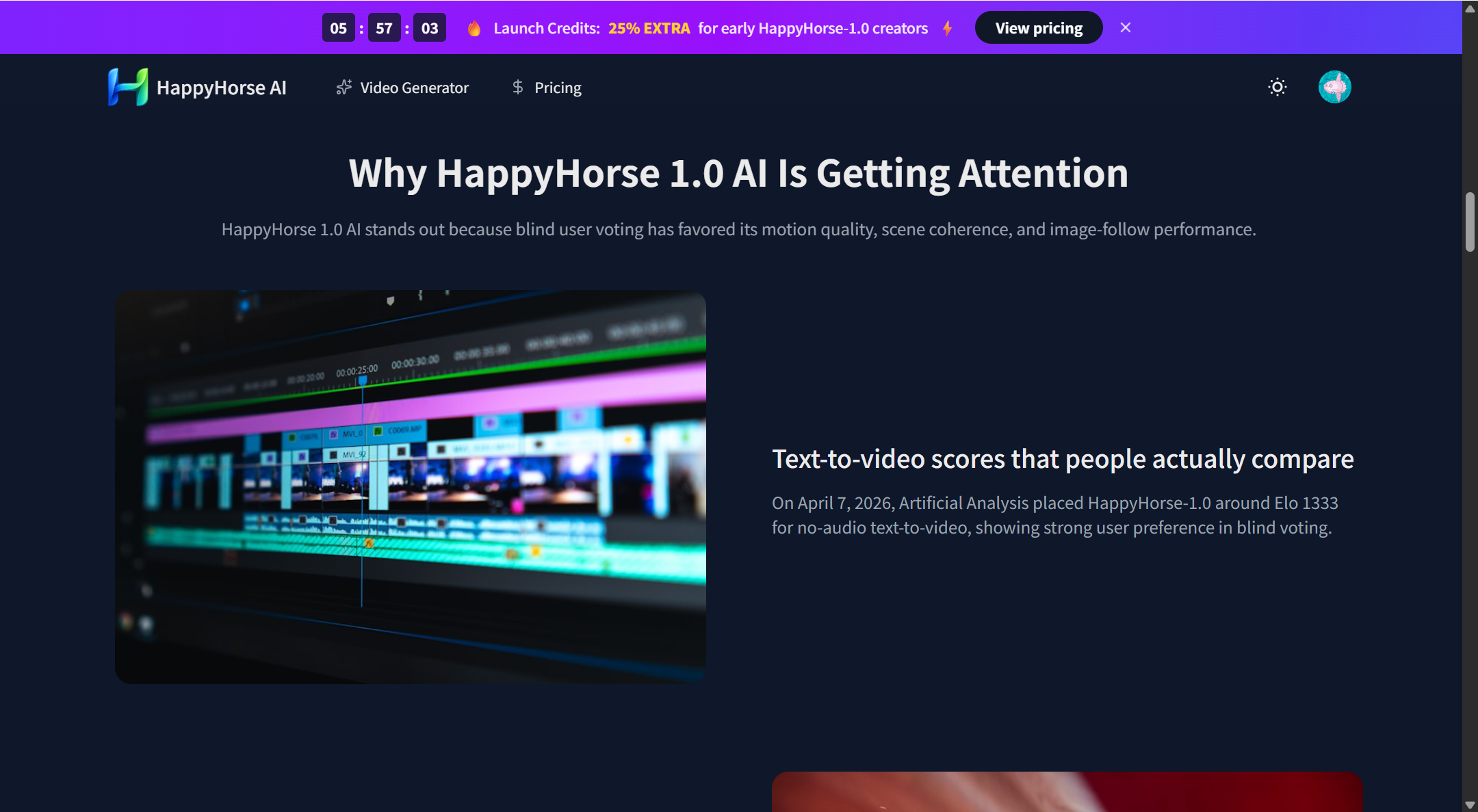This screenshot has height=812, width=1478.
Task: Click the View pricing button
Action: coord(1038,28)
